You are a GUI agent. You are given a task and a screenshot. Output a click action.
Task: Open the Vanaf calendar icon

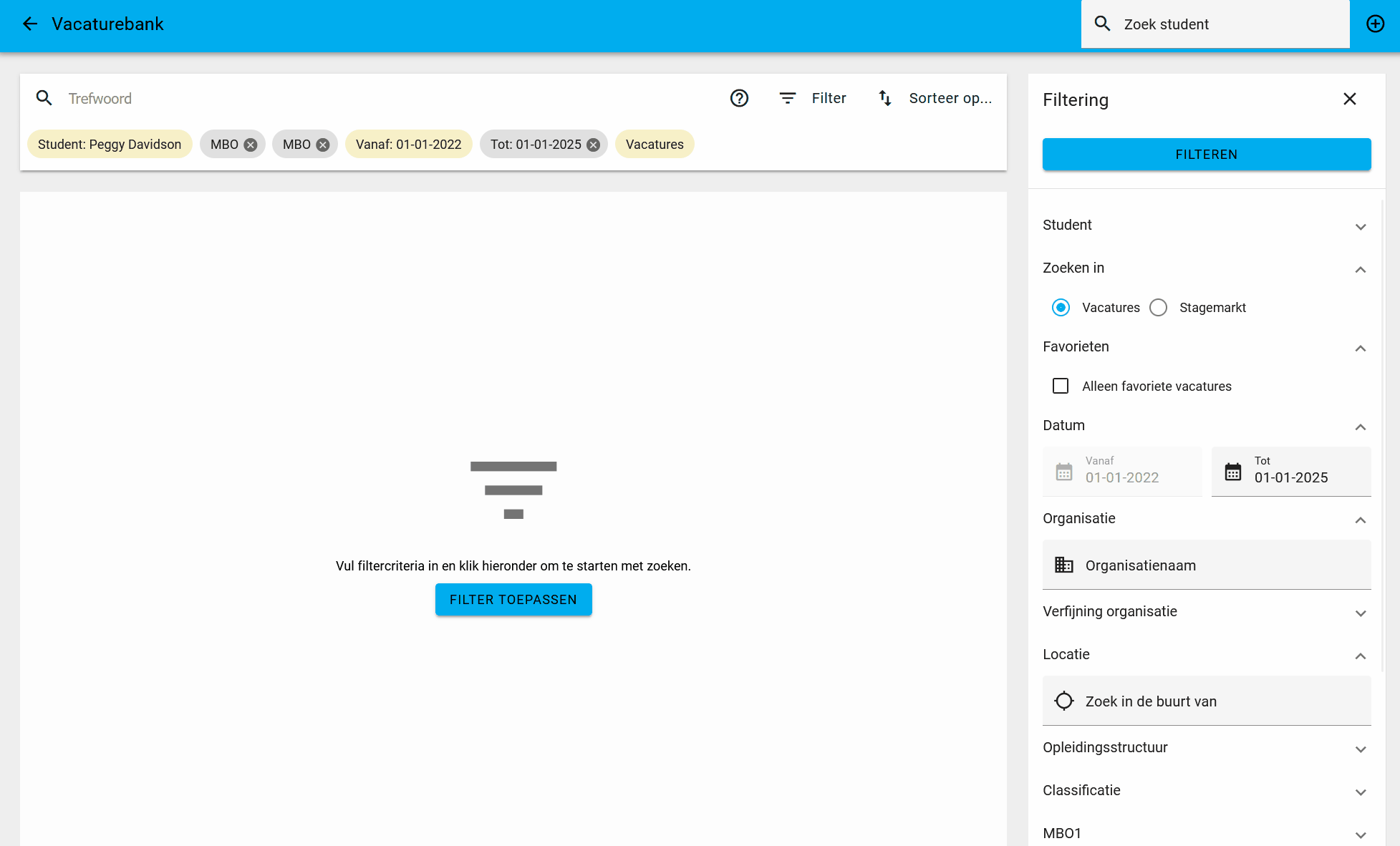tap(1064, 472)
